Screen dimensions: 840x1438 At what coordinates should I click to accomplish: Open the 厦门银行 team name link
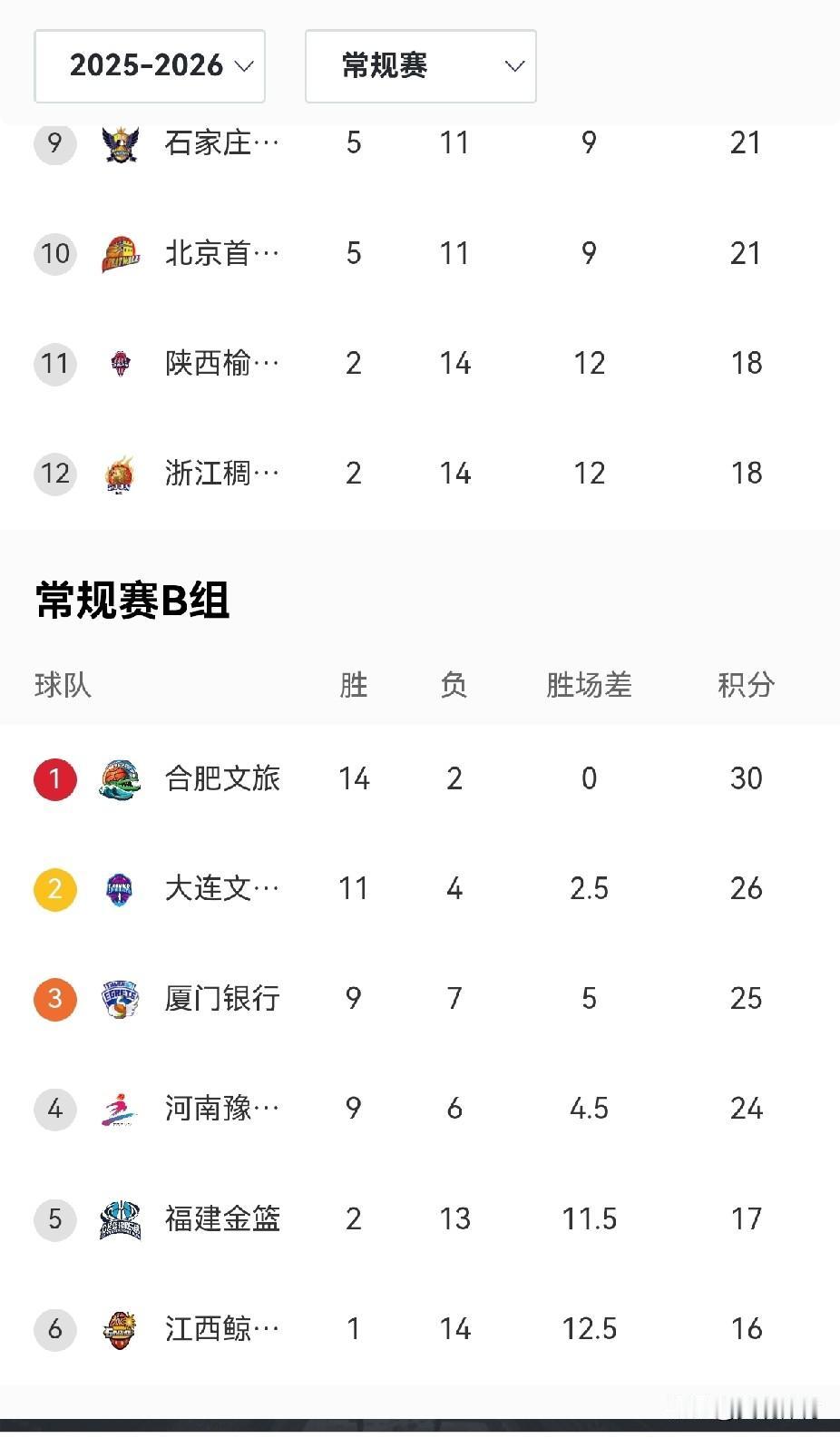point(222,998)
